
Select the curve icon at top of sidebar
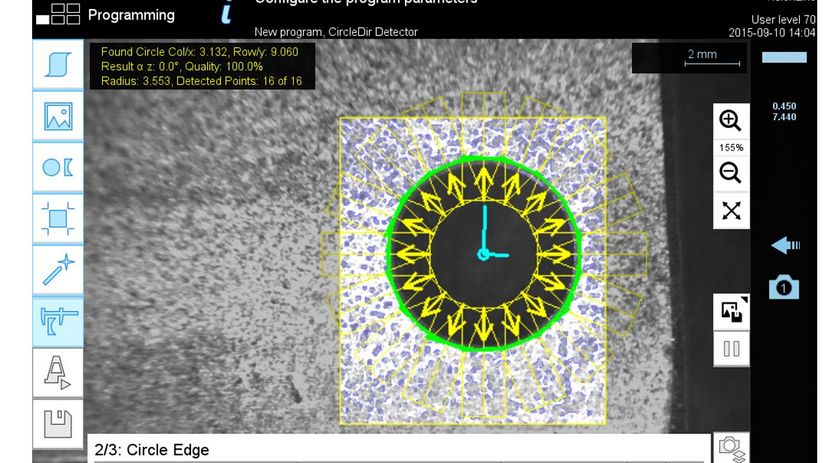(58, 65)
